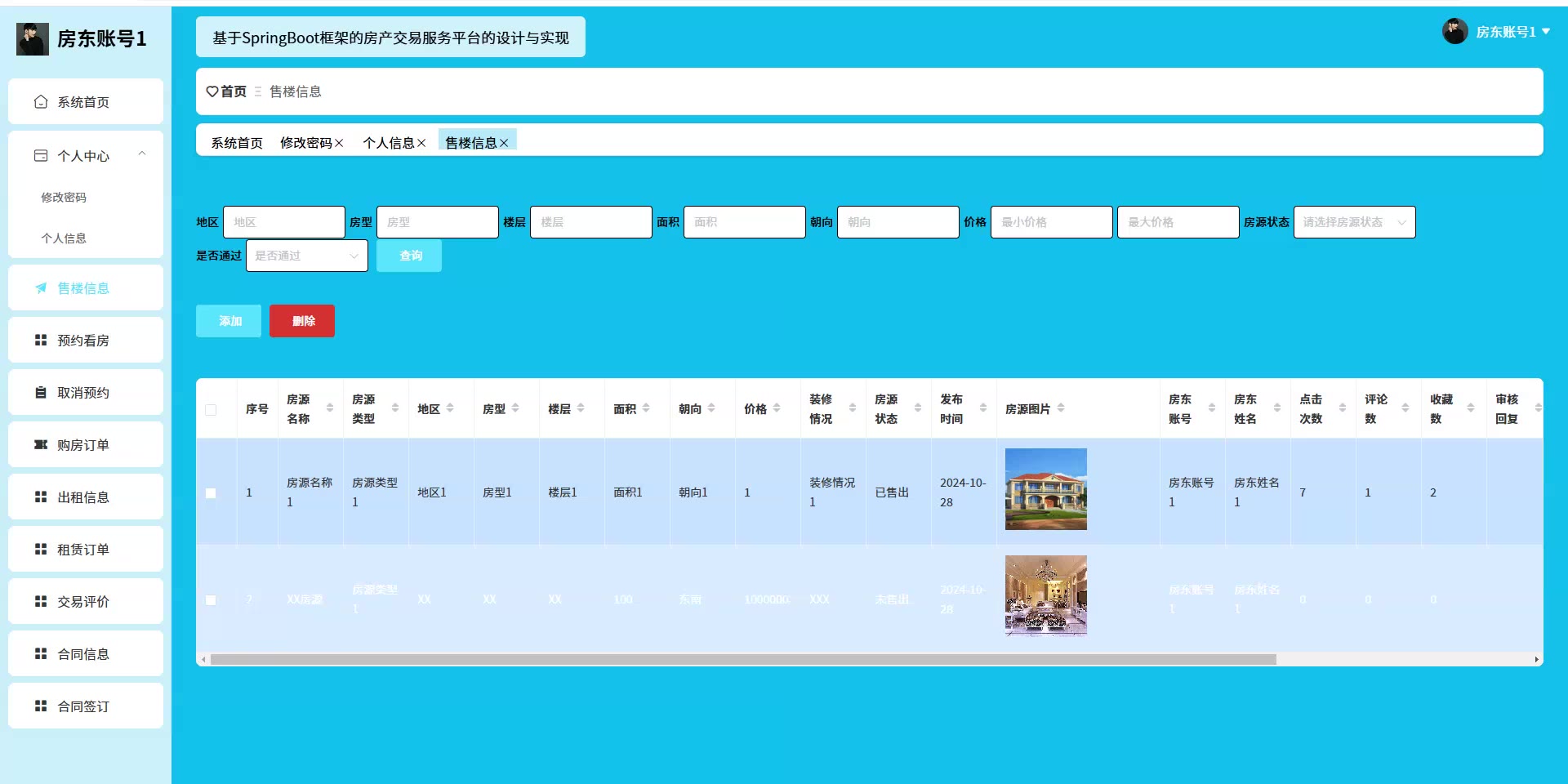Close the 修改密码 tab
1568x784 pixels.
pos(339,143)
